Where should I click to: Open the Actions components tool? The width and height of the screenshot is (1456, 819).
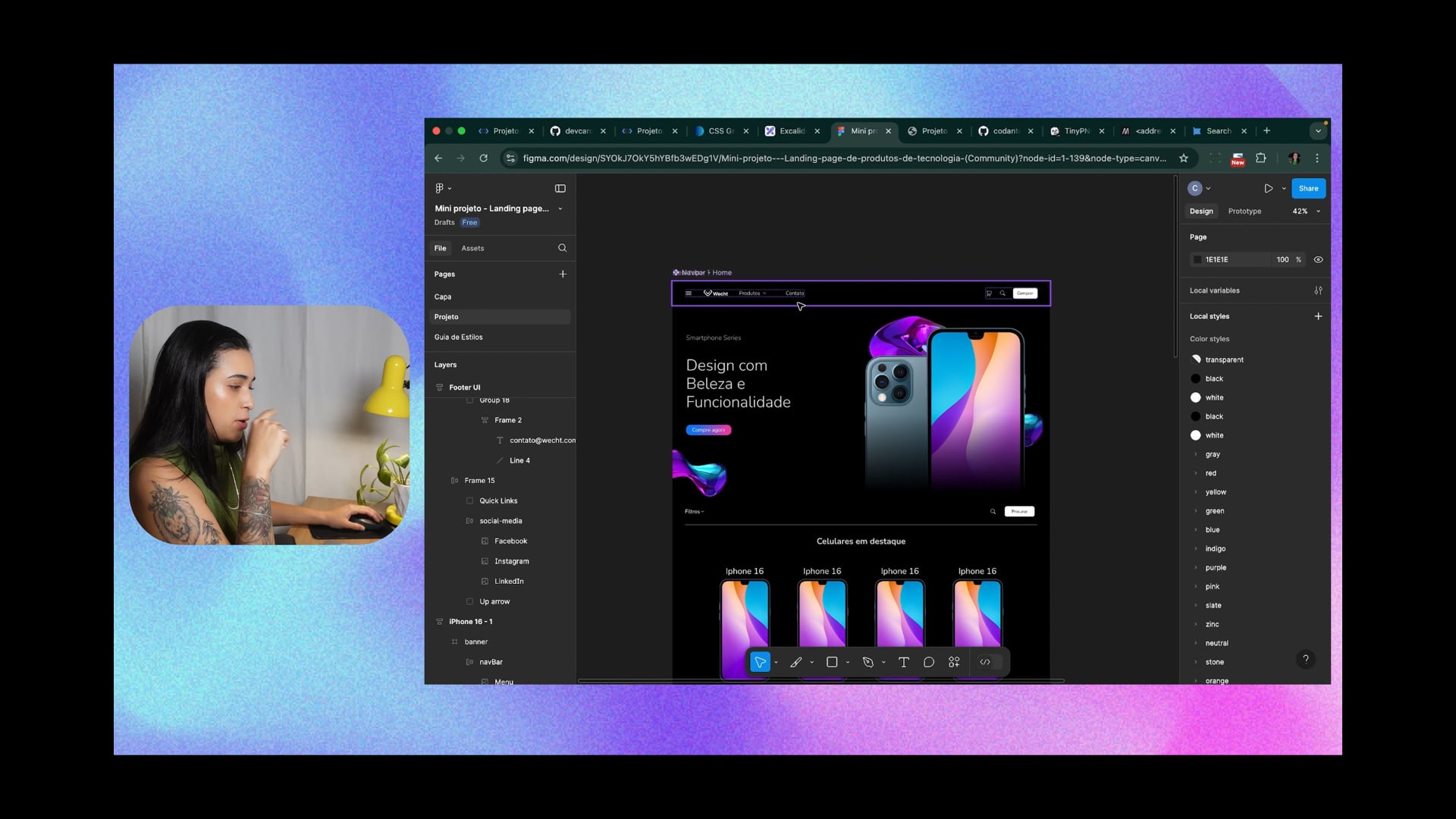954,662
